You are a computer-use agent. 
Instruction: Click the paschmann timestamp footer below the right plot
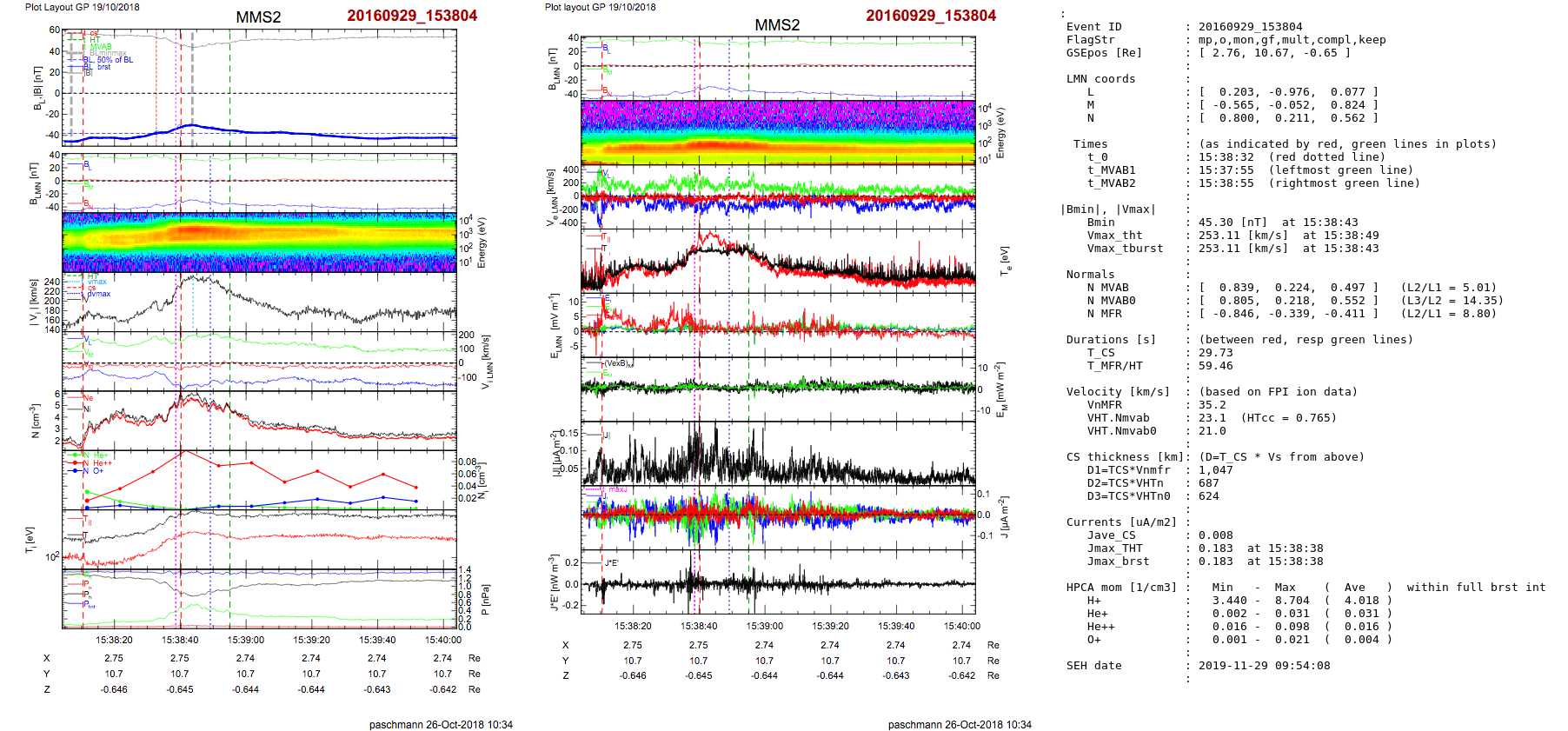tap(960, 724)
